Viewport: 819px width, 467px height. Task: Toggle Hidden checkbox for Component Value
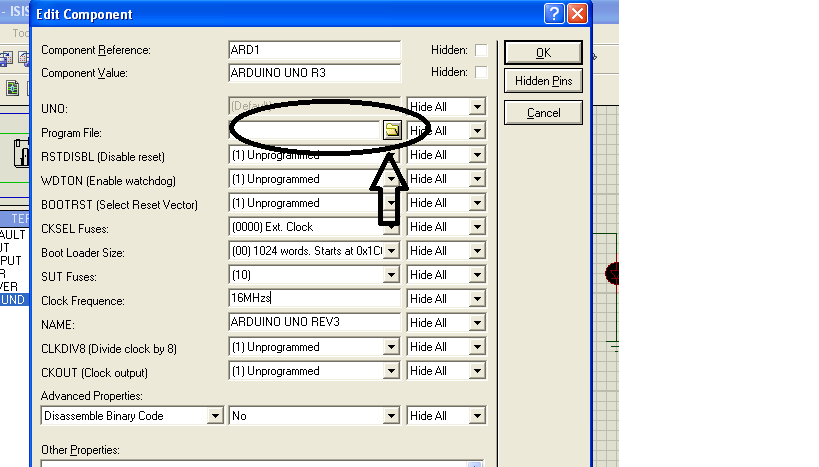tap(481, 72)
